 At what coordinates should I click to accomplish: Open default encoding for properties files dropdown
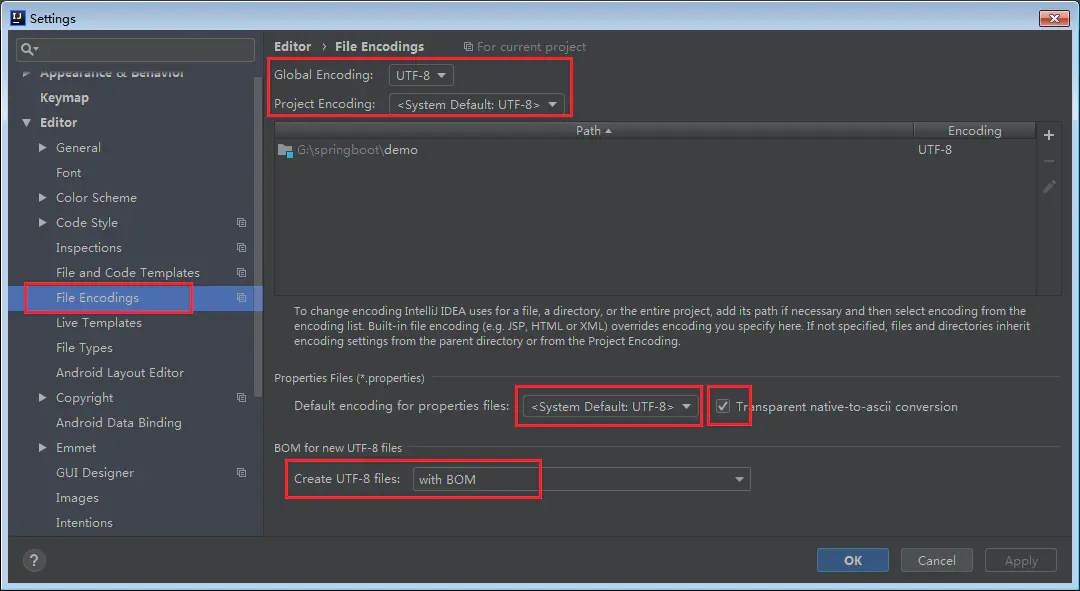[611, 407]
